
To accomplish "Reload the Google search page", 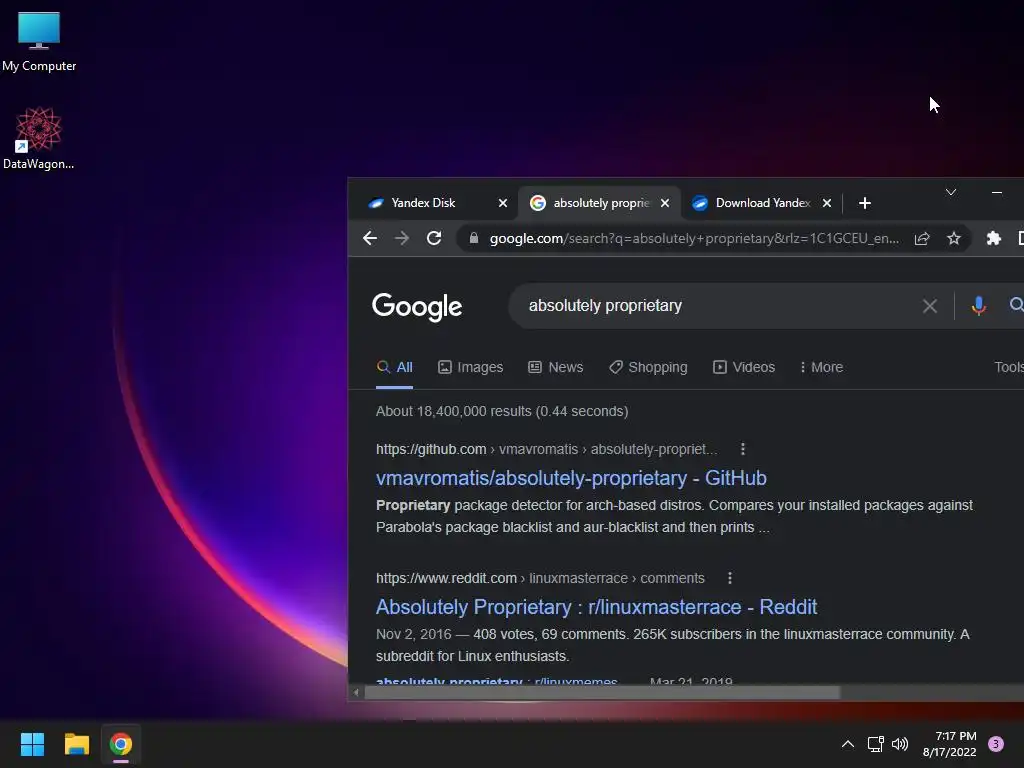I will (434, 238).
